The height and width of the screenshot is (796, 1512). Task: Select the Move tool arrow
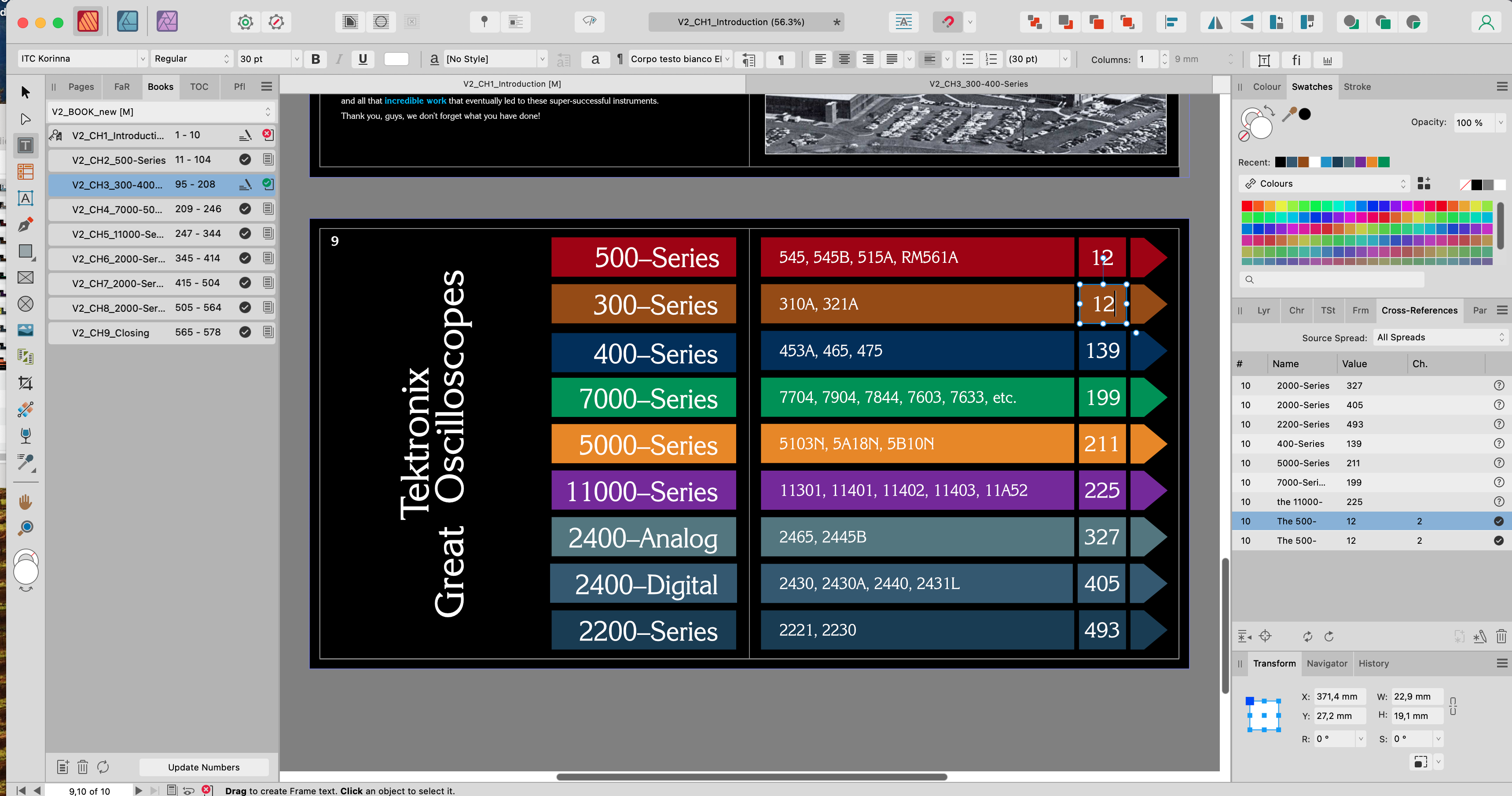(x=25, y=92)
